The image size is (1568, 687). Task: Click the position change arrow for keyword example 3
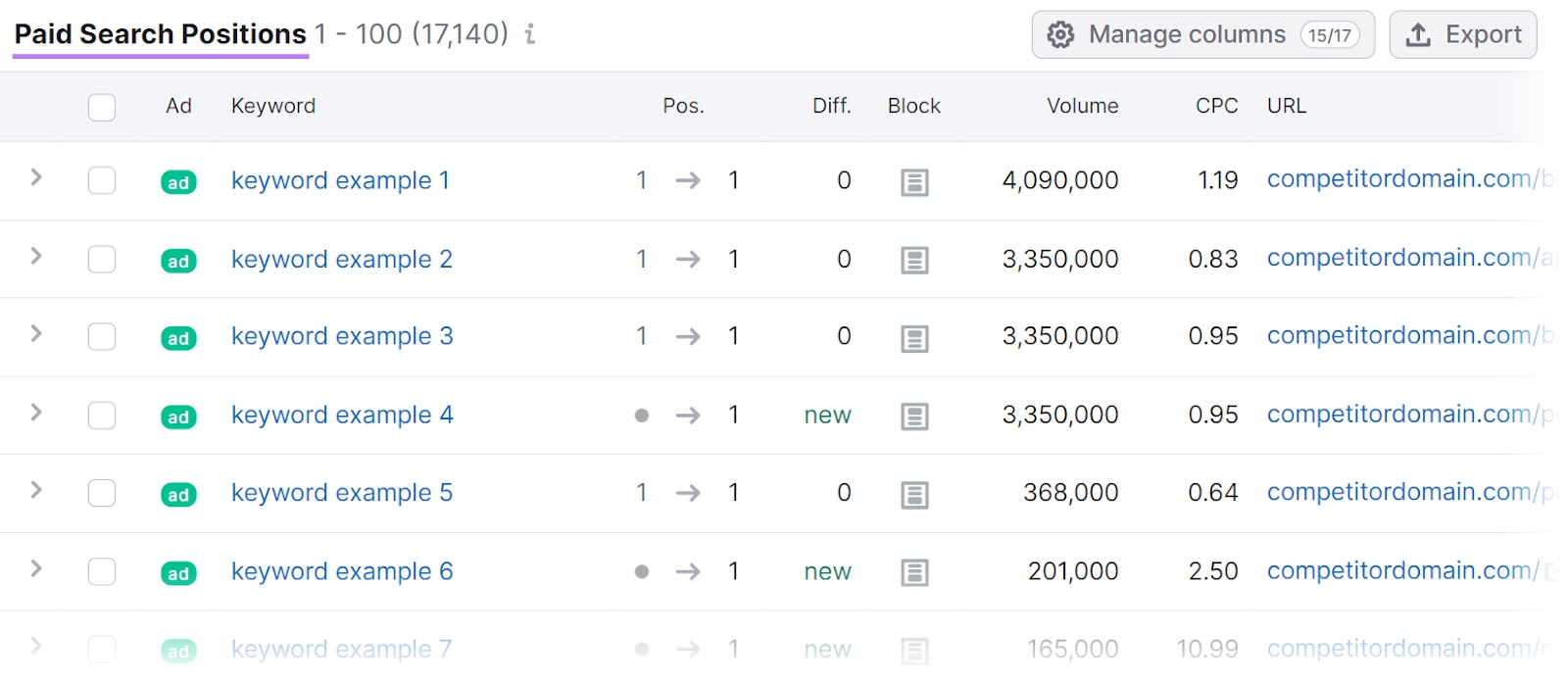pyautogui.click(x=689, y=337)
